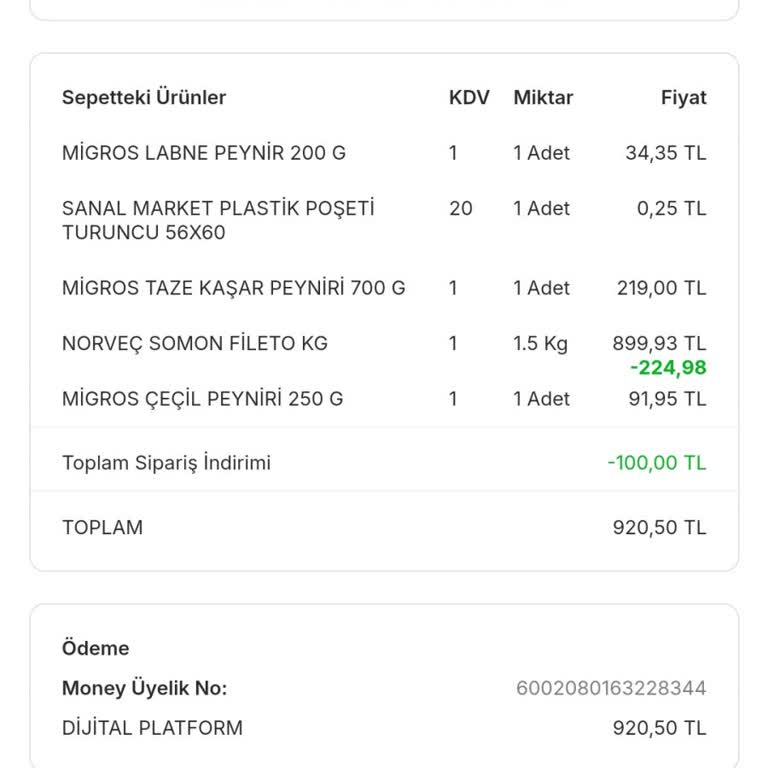Image resolution: width=768 pixels, height=768 pixels.
Task: Click '1 Adet' quantity for plastik poşeti
Action: pyautogui.click(x=541, y=209)
